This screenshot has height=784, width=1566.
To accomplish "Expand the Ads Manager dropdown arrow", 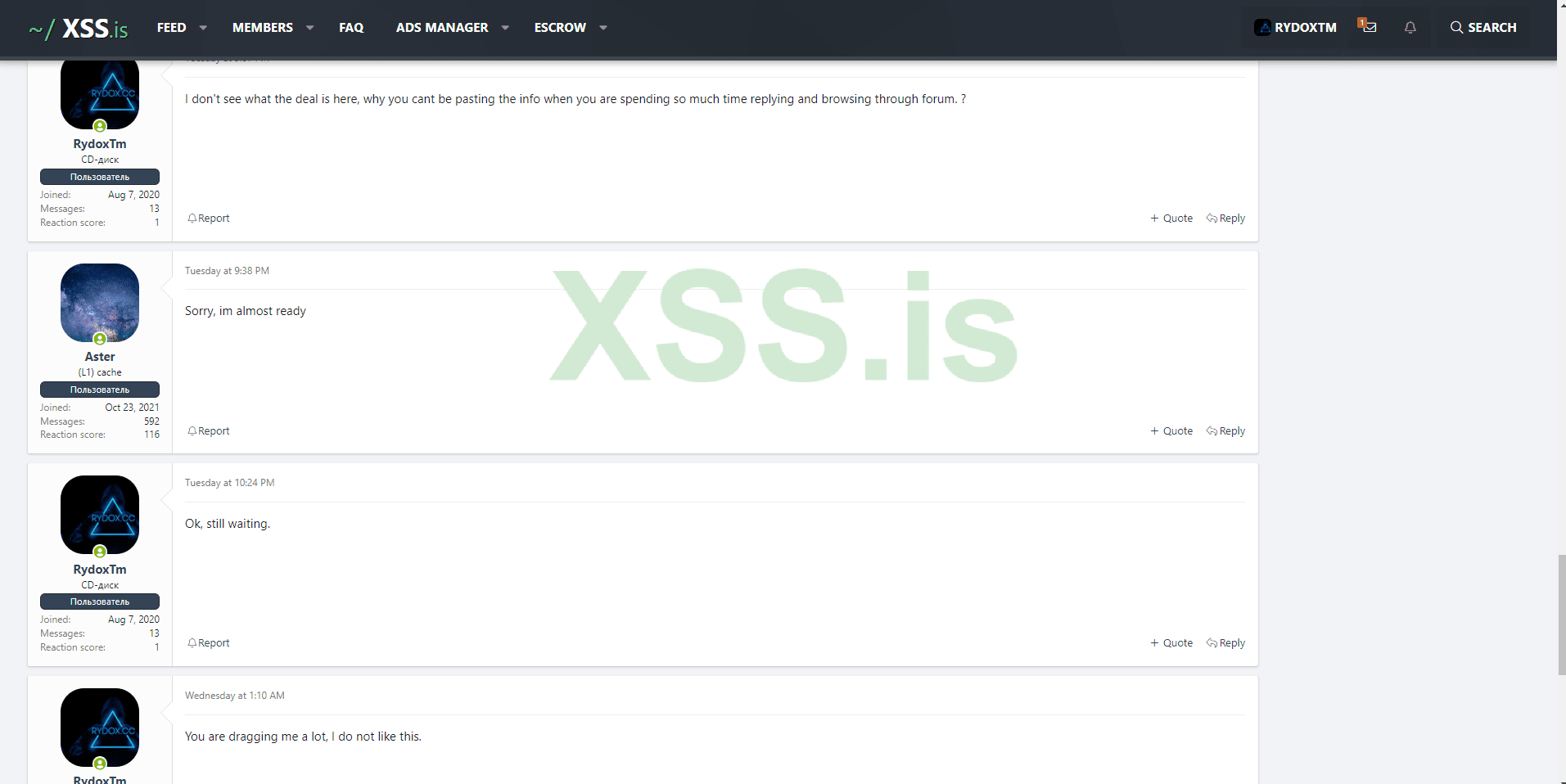I will pos(505,28).
